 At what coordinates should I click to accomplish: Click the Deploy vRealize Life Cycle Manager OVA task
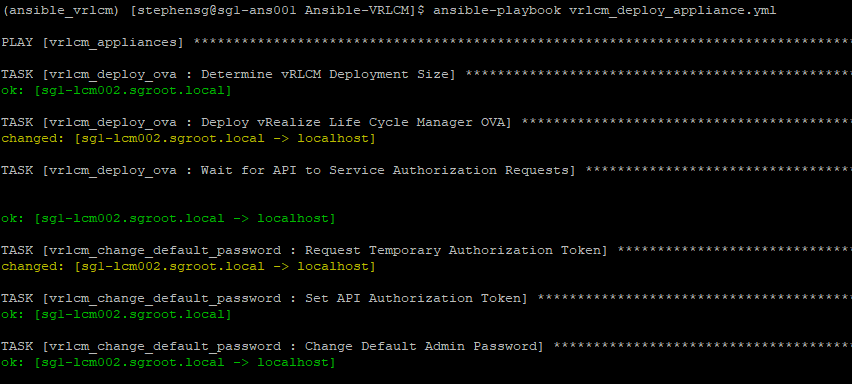point(426,122)
